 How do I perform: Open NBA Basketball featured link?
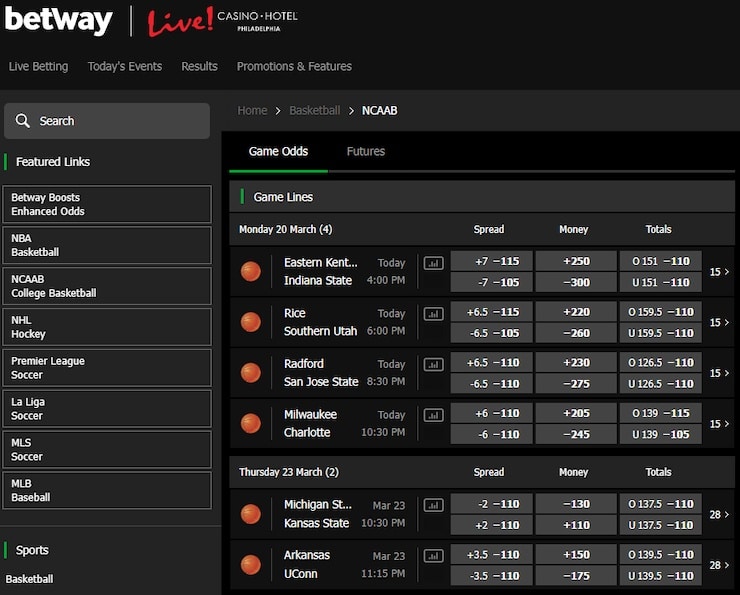tap(107, 245)
